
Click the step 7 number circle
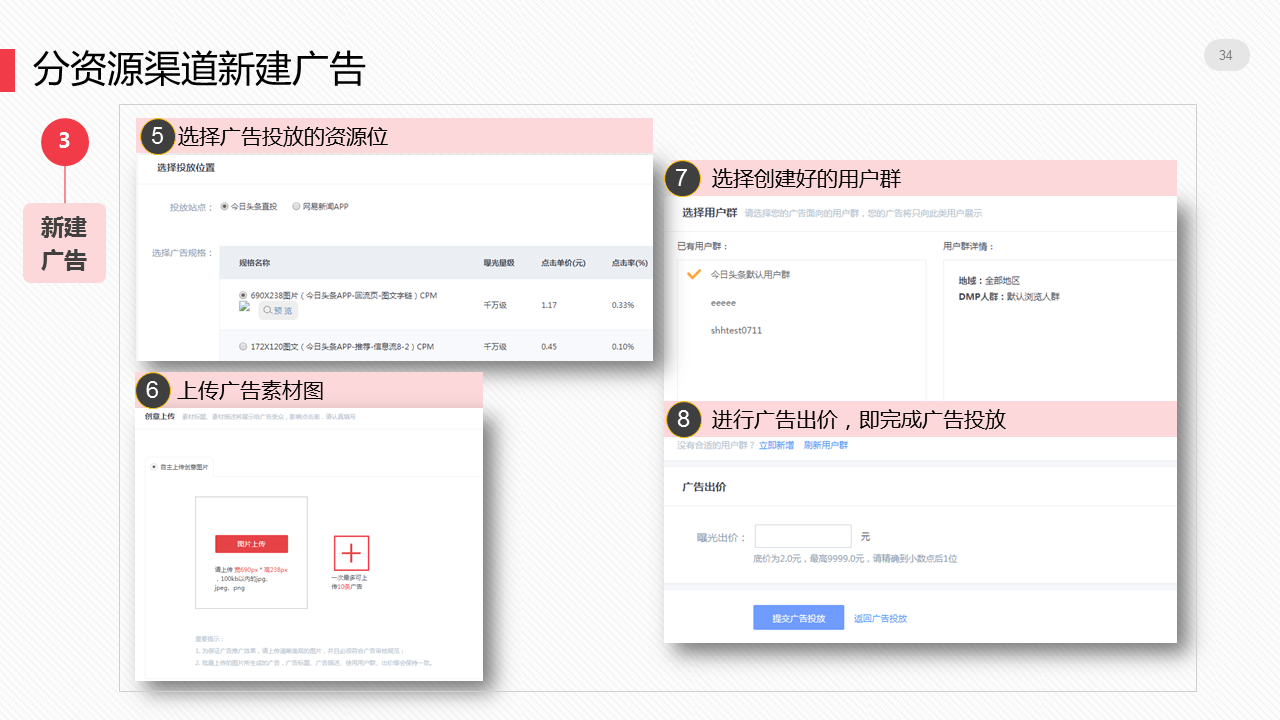(x=682, y=178)
